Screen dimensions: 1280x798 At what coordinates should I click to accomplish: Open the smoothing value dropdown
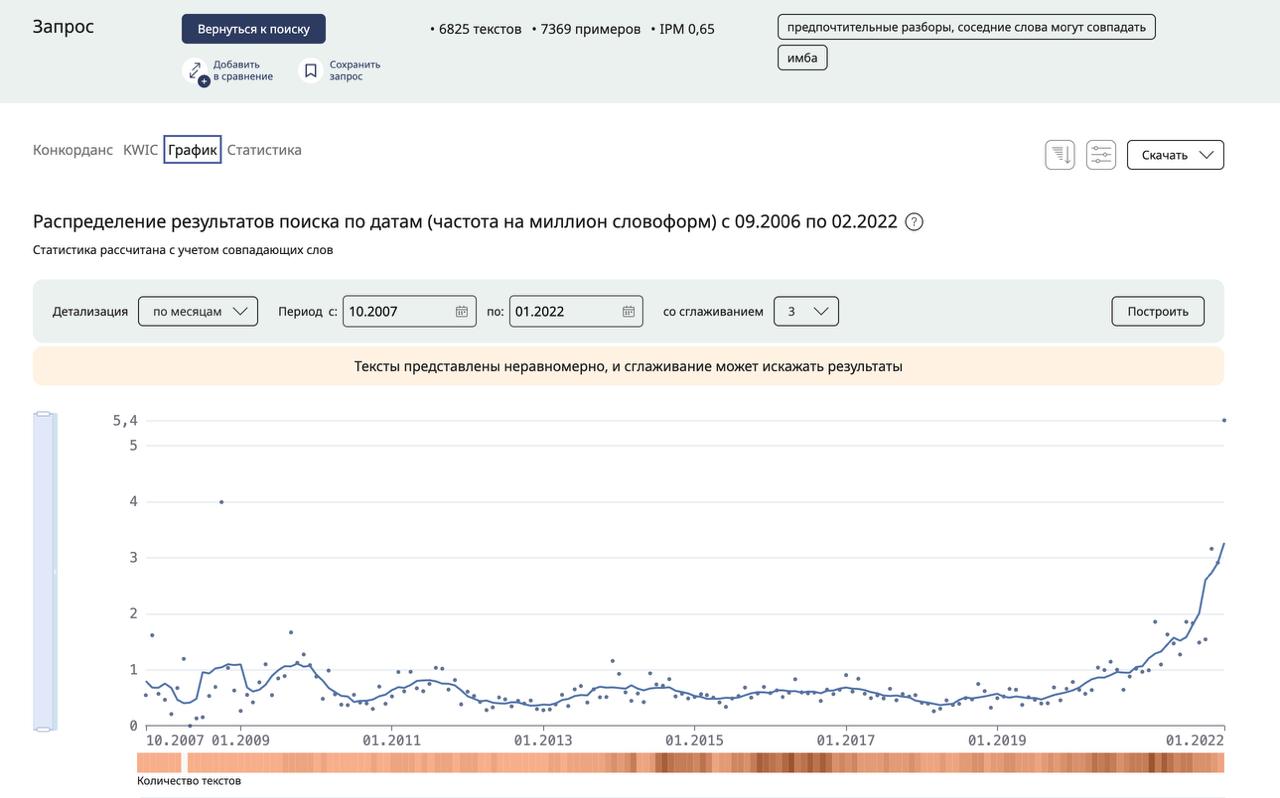pyautogui.click(x=806, y=311)
